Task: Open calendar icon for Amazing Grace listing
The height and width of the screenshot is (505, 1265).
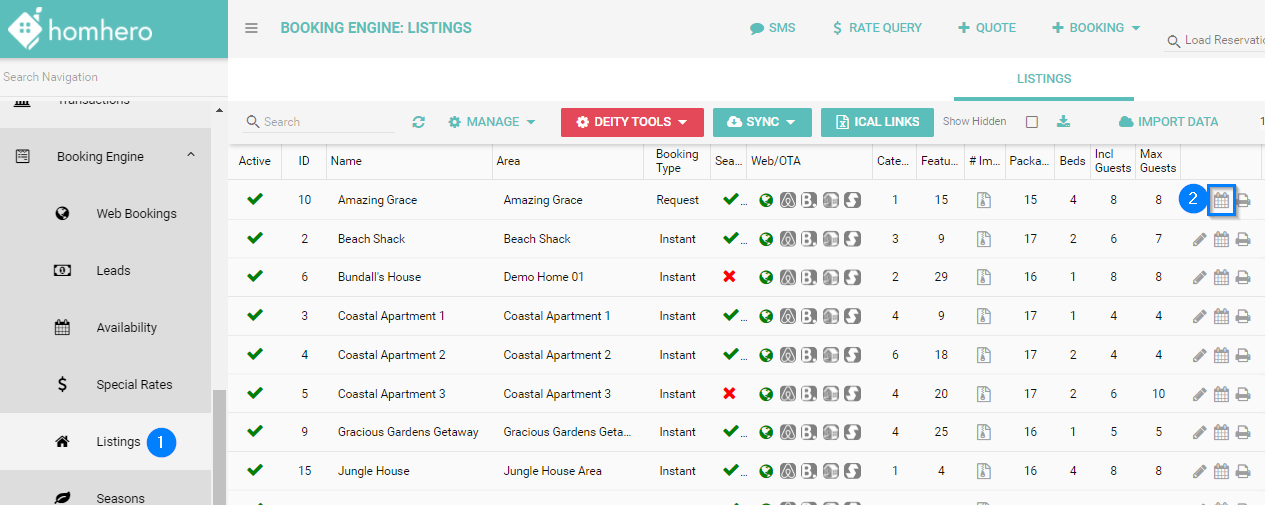Action: point(1221,200)
